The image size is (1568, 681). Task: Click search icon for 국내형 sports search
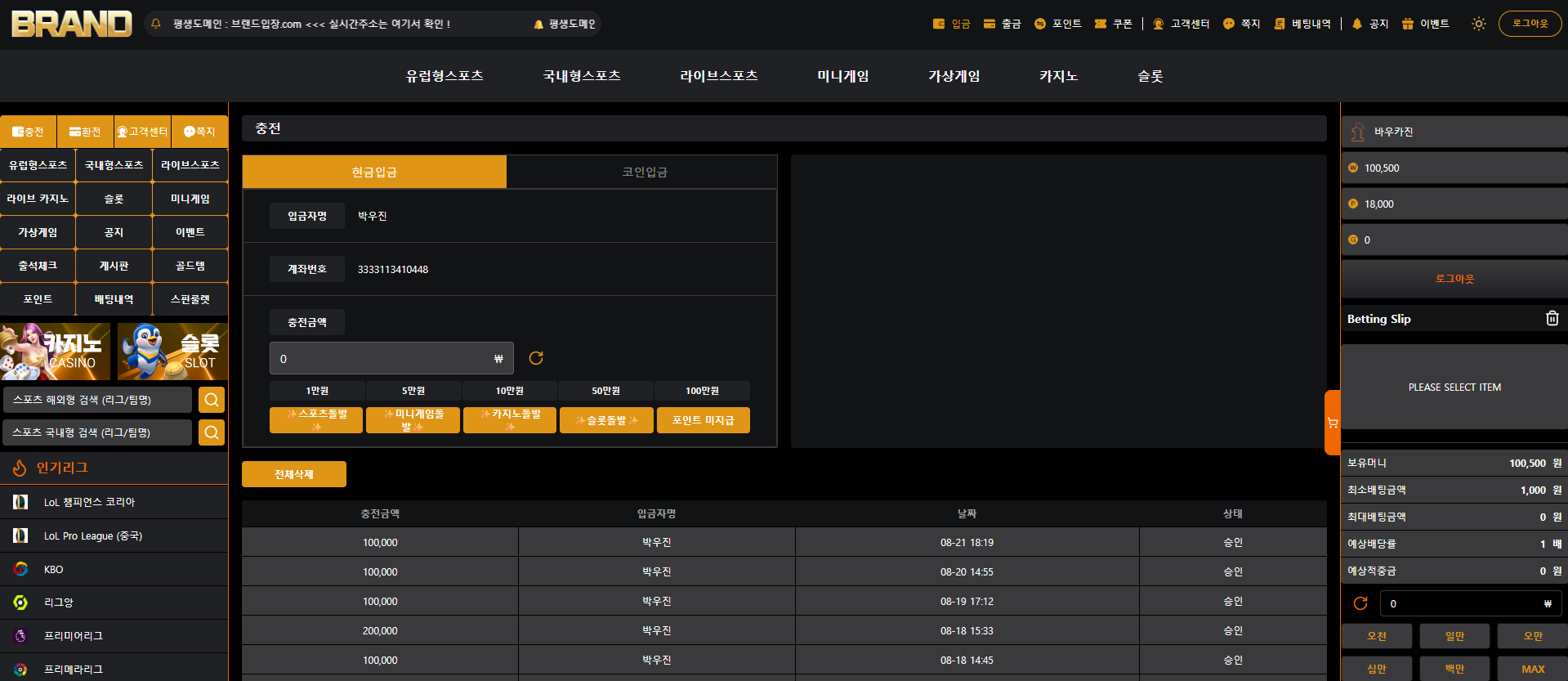212,432
